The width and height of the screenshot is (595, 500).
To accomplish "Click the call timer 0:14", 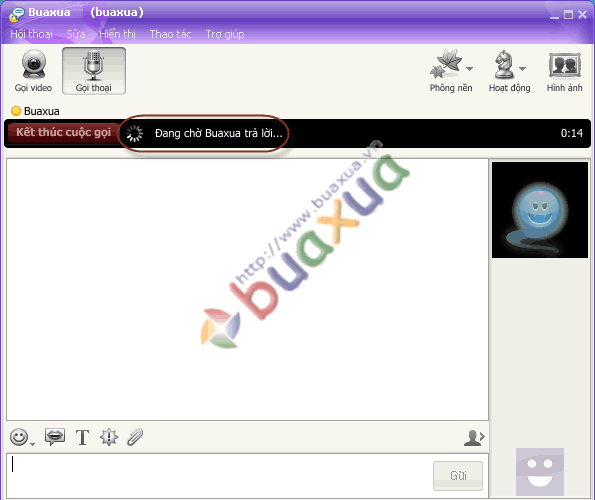I will (x=571, y=133).
